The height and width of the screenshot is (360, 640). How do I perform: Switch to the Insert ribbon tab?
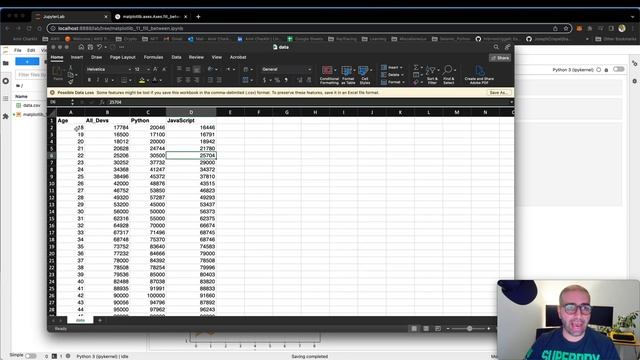[x=77, y=57]
